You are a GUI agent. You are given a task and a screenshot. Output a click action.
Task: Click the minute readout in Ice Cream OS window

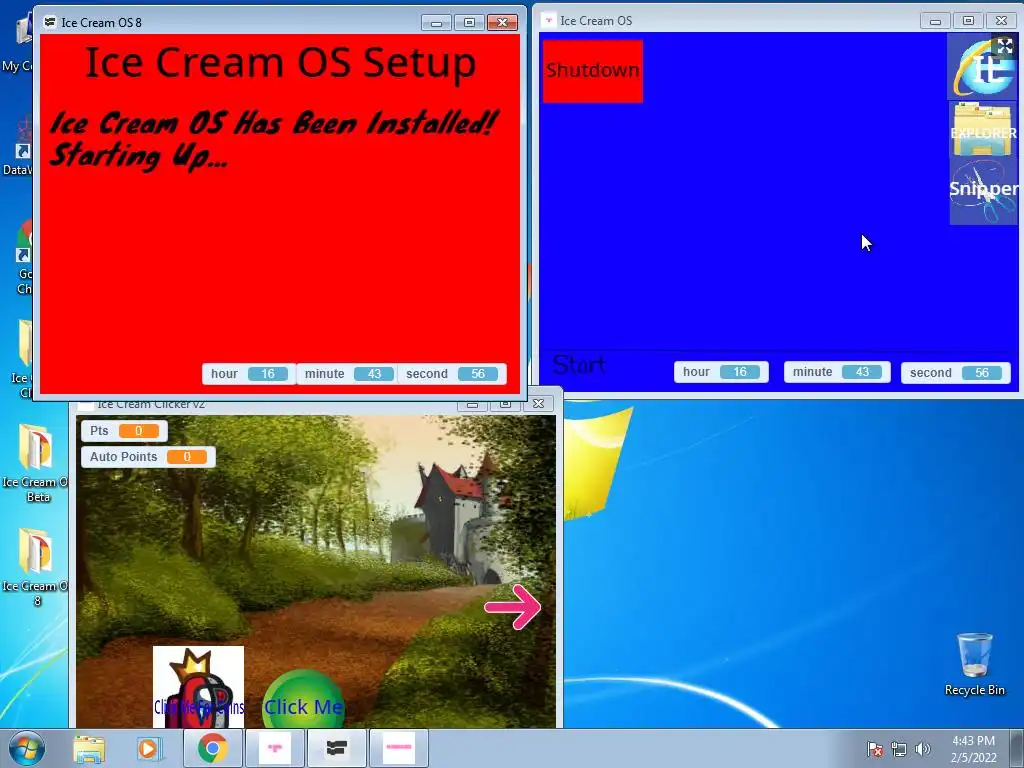pos(837,372)
